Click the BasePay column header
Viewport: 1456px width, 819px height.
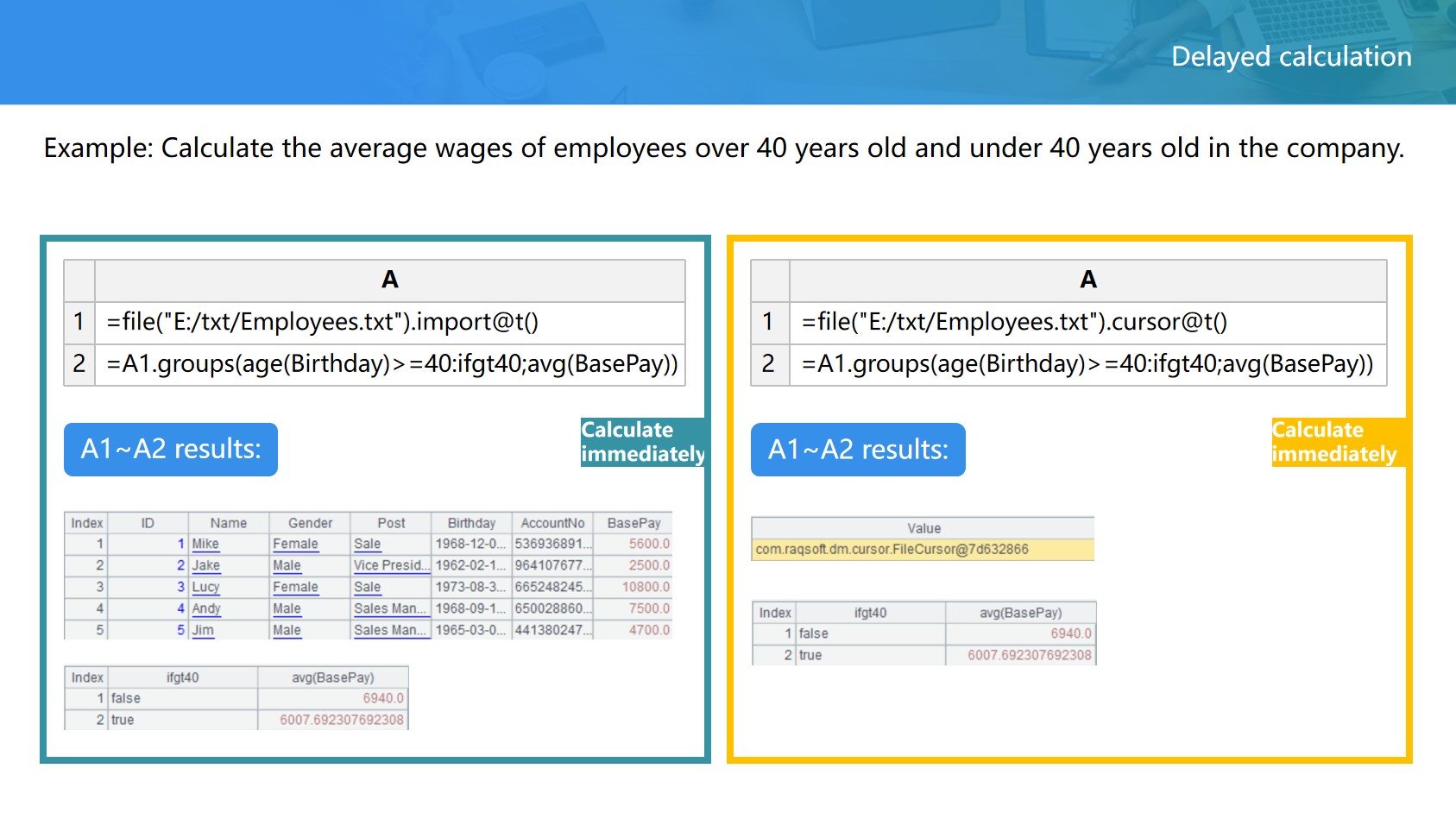[633, 523]
